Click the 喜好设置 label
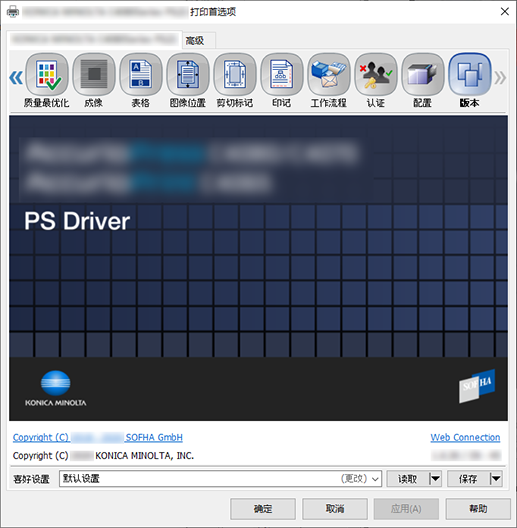Screen dimensions: 517x528 tap(31, 479)
